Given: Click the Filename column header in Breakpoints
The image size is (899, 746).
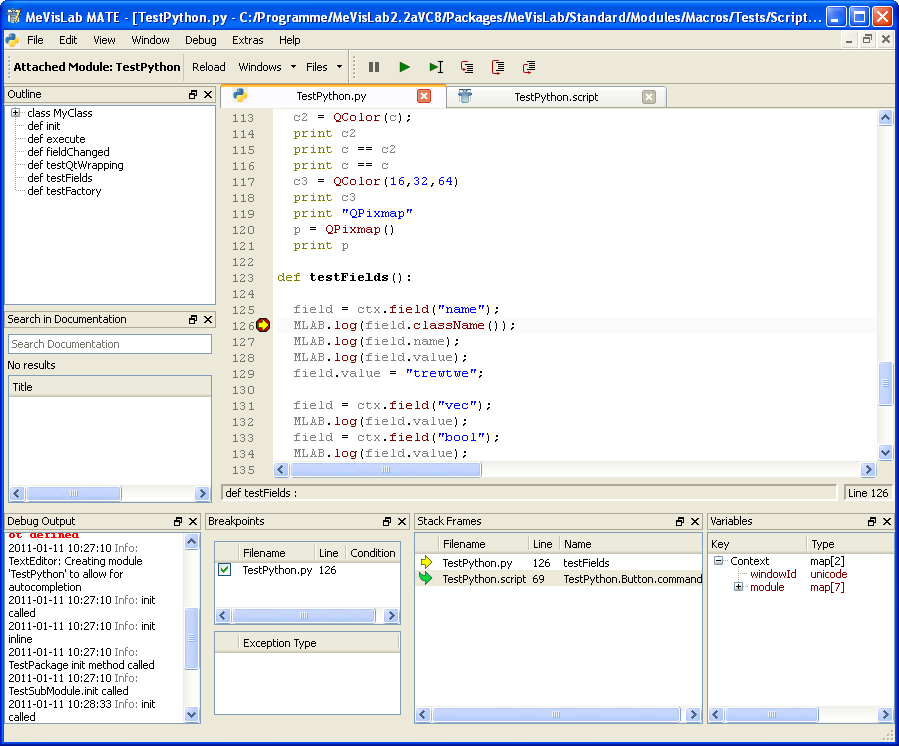Looking at the screenshot, I should (276, 553).
